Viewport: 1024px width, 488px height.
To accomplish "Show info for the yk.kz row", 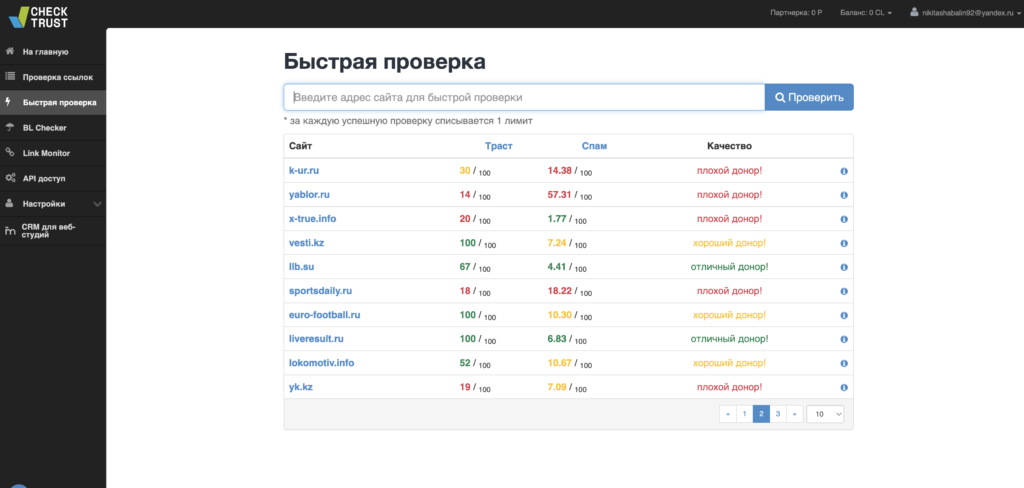I will click(843, 387).
